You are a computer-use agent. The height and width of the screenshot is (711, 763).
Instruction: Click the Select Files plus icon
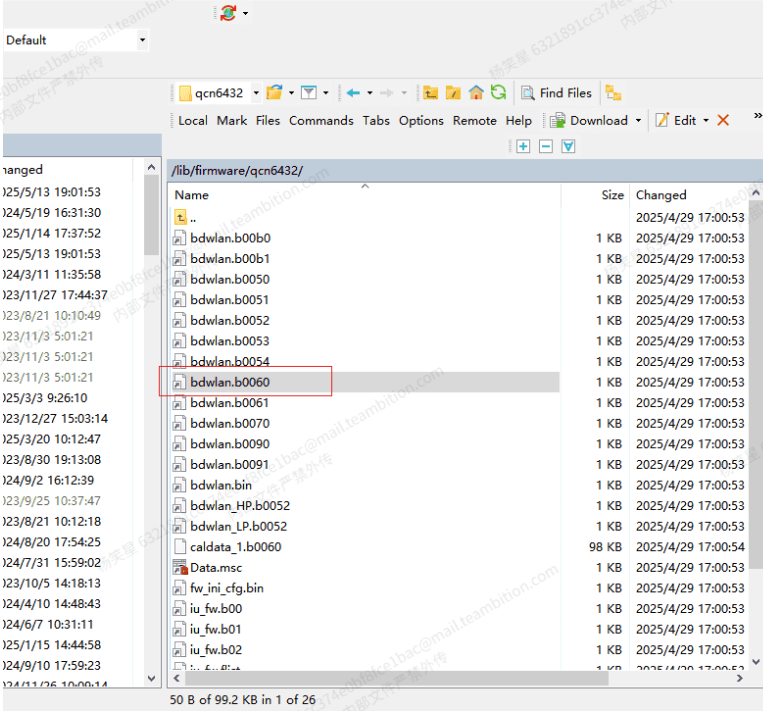(523, 146)
